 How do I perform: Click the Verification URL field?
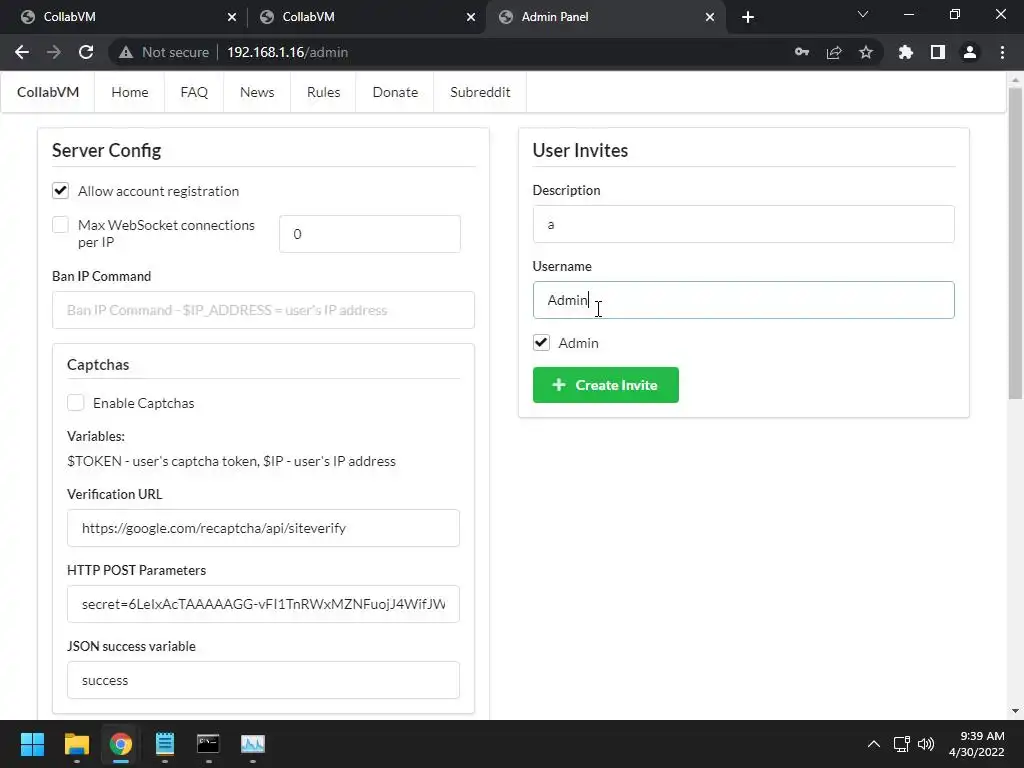[x=263, y=528]
